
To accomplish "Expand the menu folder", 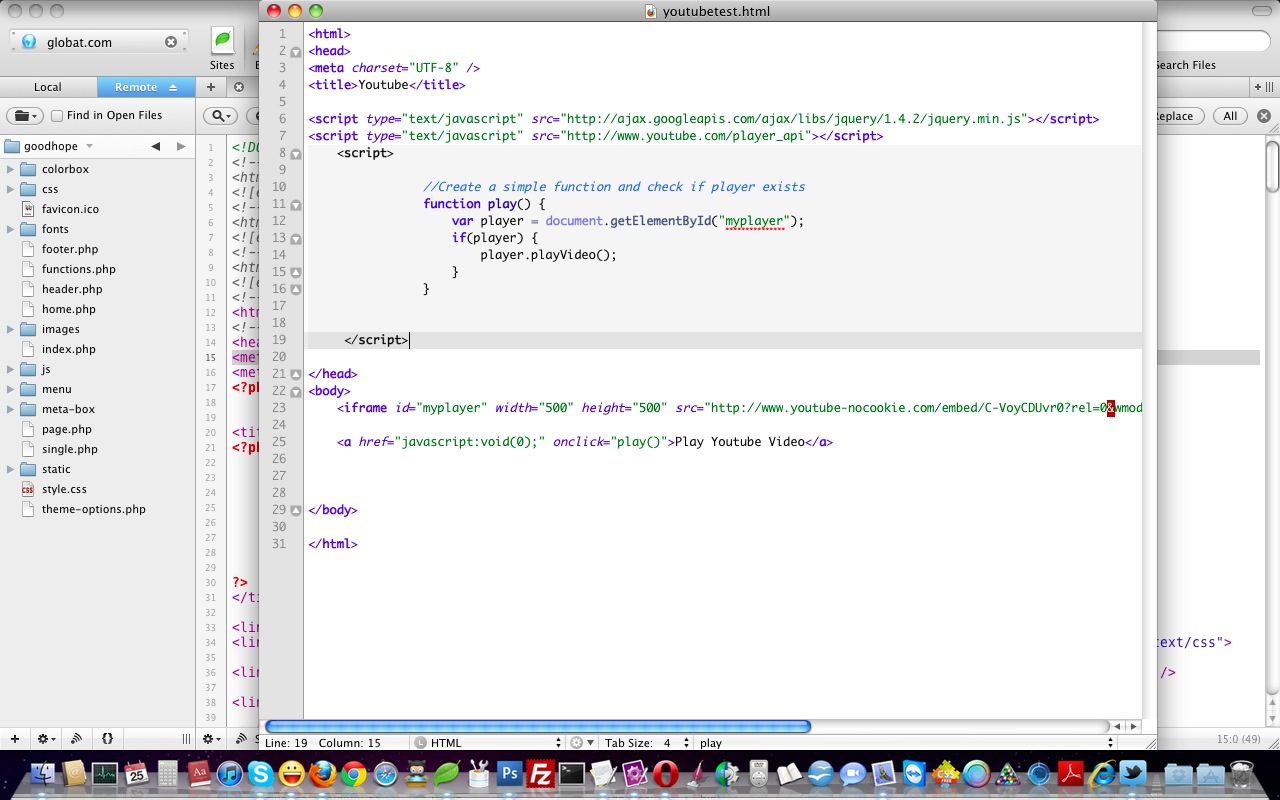I will [10, 389].
